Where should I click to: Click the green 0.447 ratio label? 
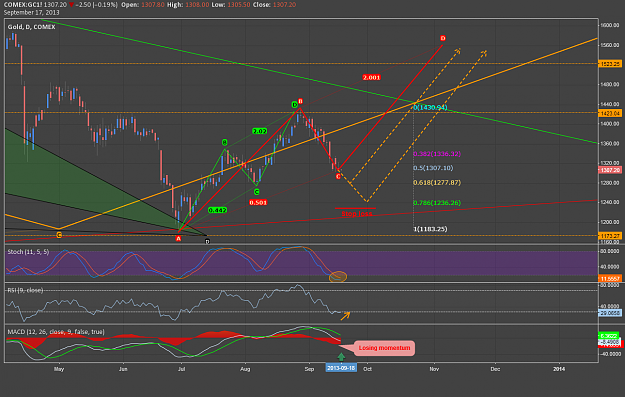[x=218, y=210]
